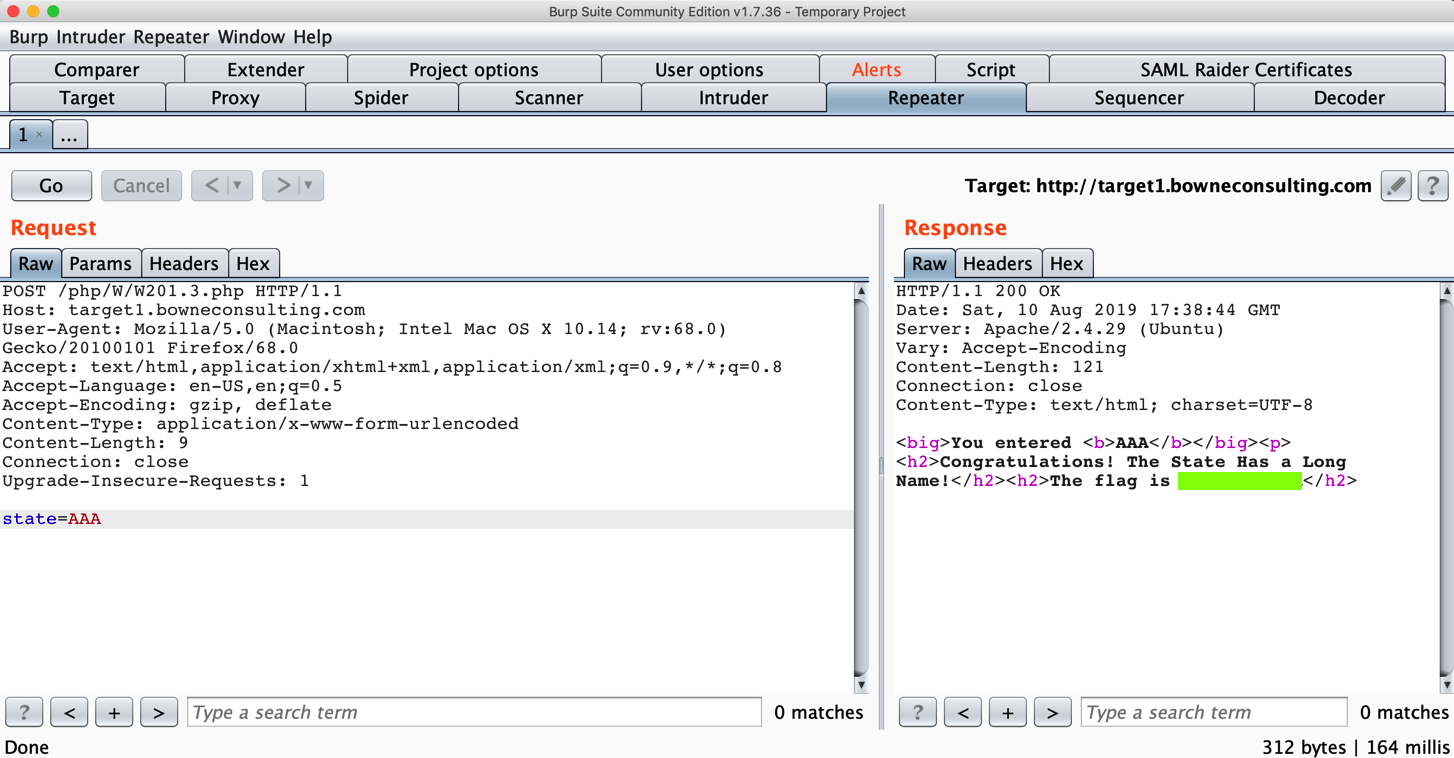Go to next match in request search

pos(158,712)
